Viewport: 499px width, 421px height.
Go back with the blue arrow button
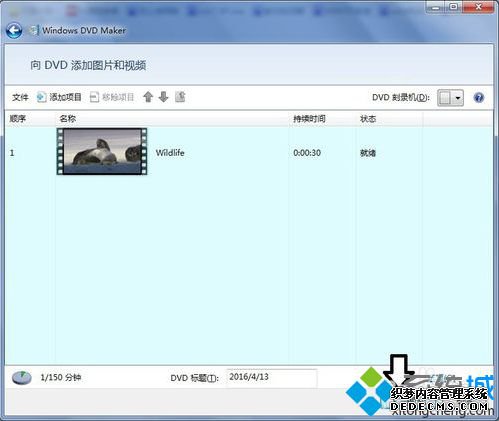point(14,31)
